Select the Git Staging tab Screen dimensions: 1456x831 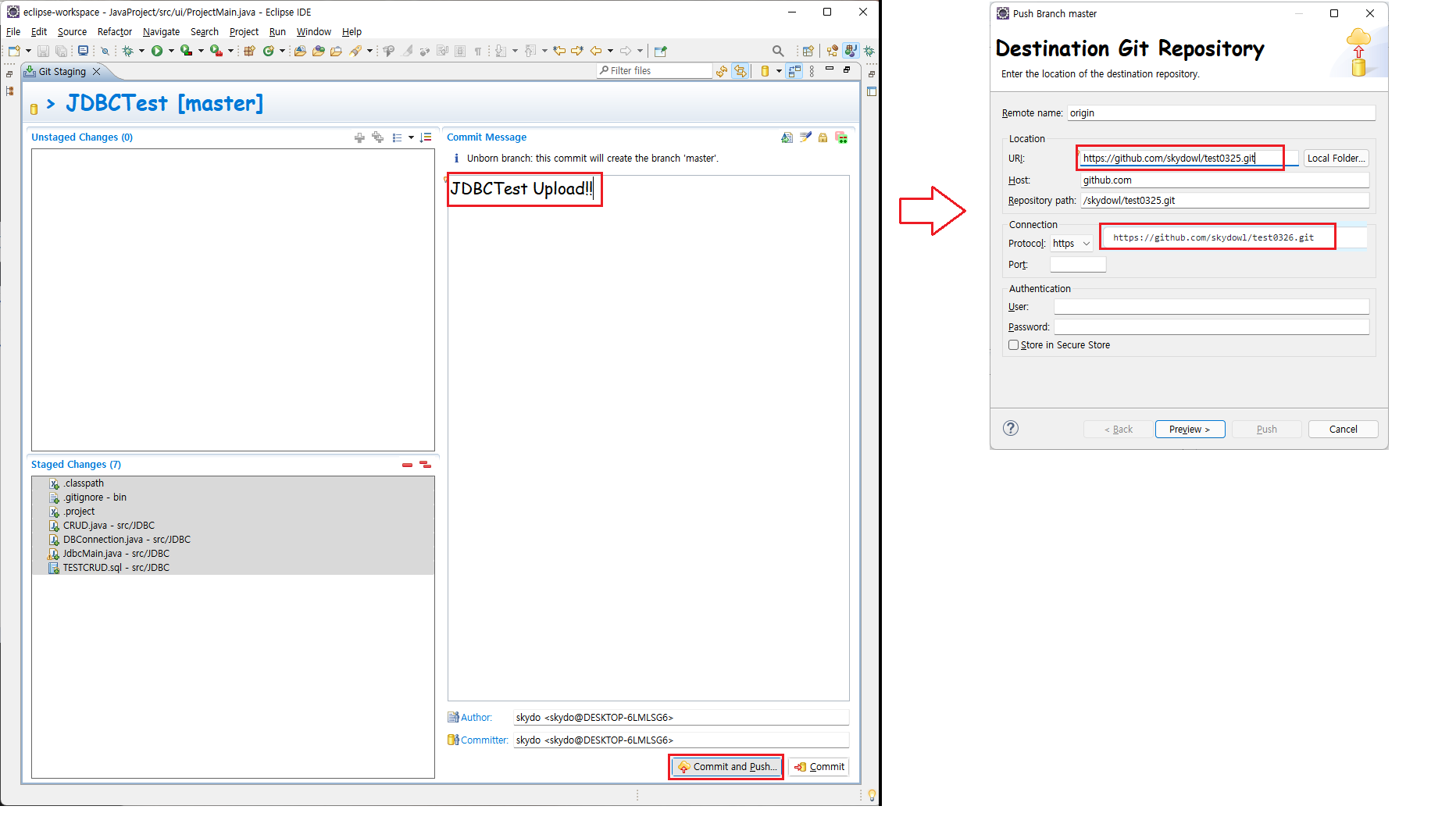pos(62,72)
